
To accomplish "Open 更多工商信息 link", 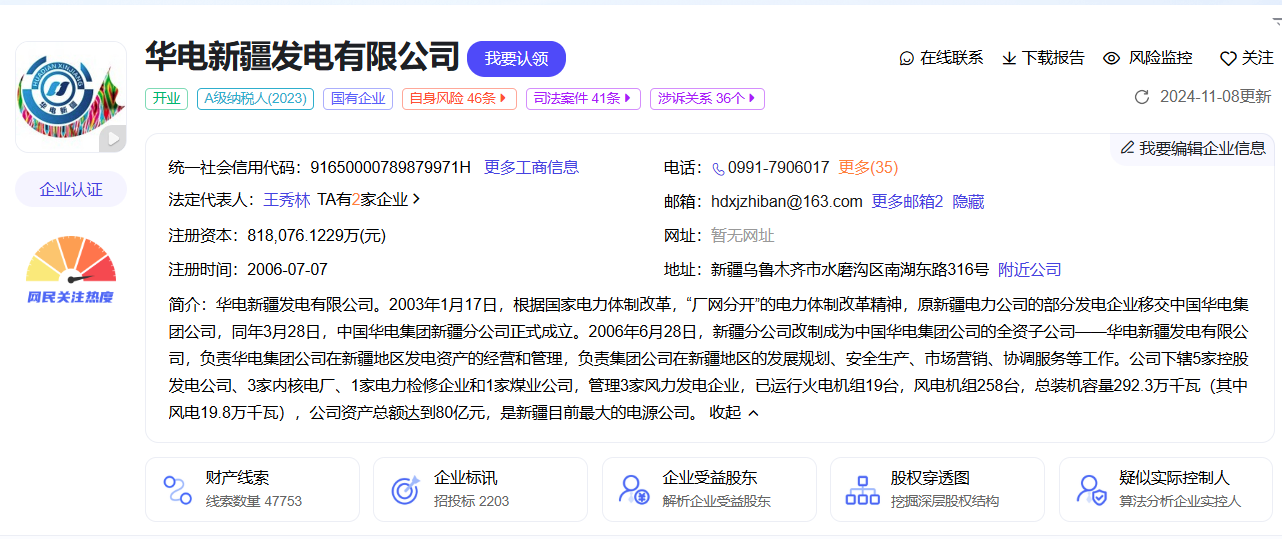I will coord(532,167).
